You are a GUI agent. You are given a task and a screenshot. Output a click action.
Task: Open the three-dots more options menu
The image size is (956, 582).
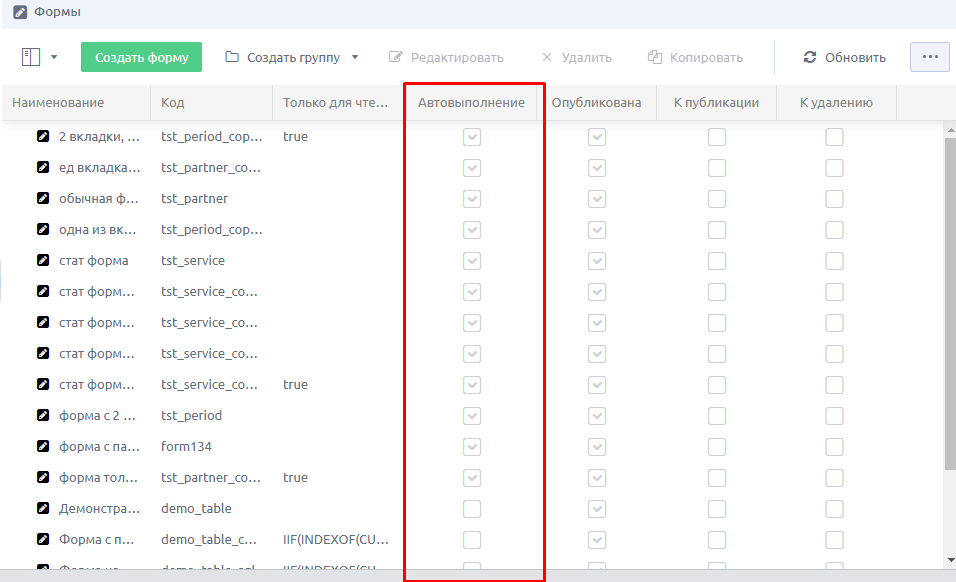[929, 57]
